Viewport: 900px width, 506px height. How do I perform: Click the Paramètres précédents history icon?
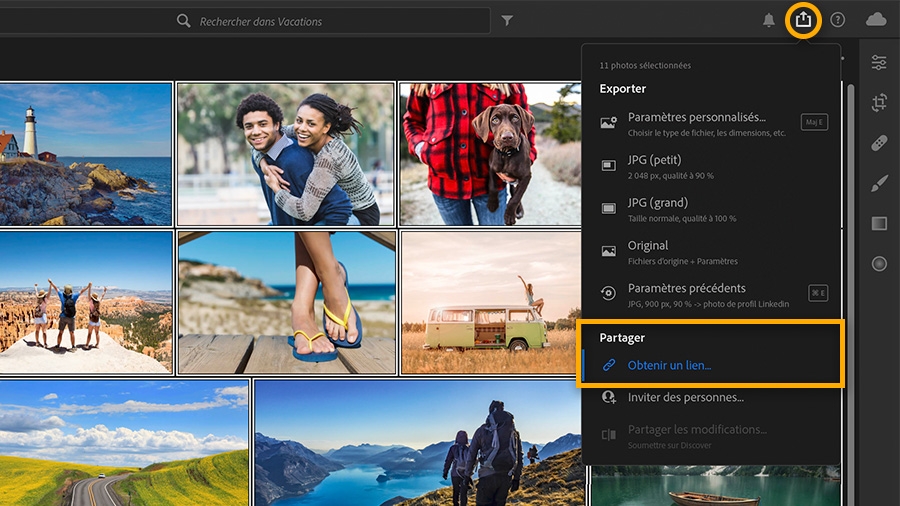608,293
